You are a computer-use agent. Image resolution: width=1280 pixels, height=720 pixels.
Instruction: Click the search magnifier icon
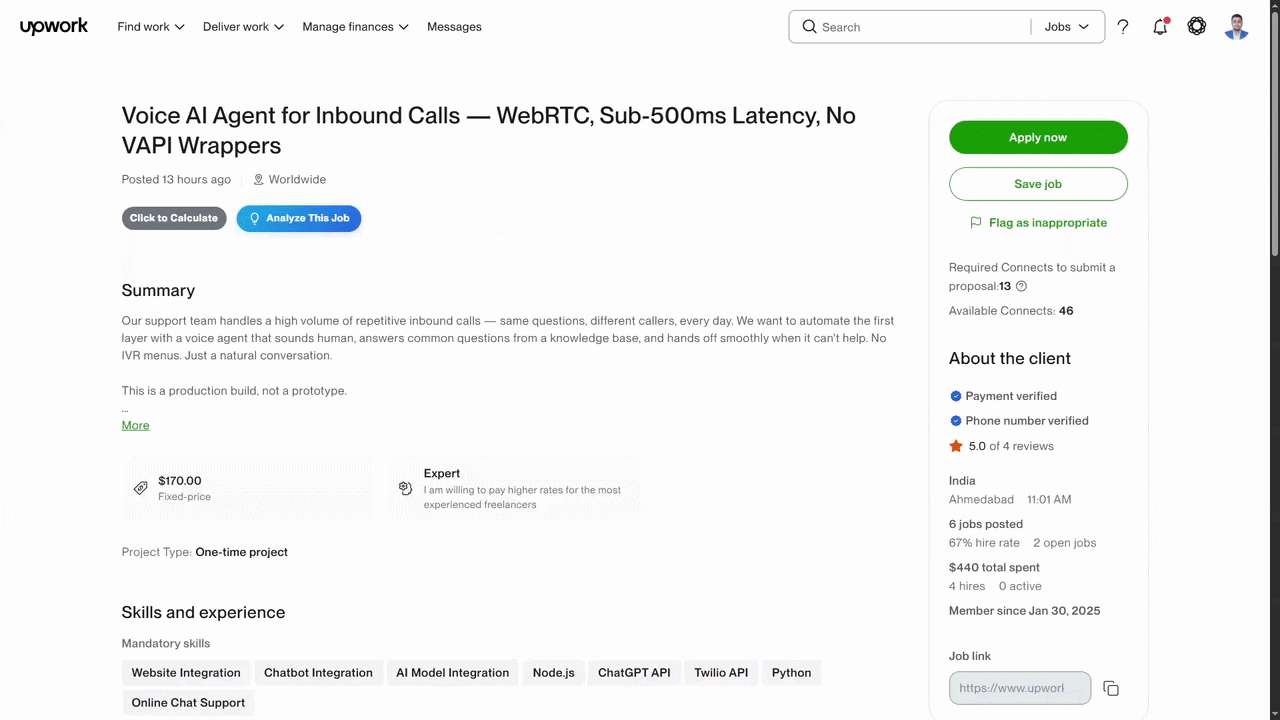click(x=809, y=27)
